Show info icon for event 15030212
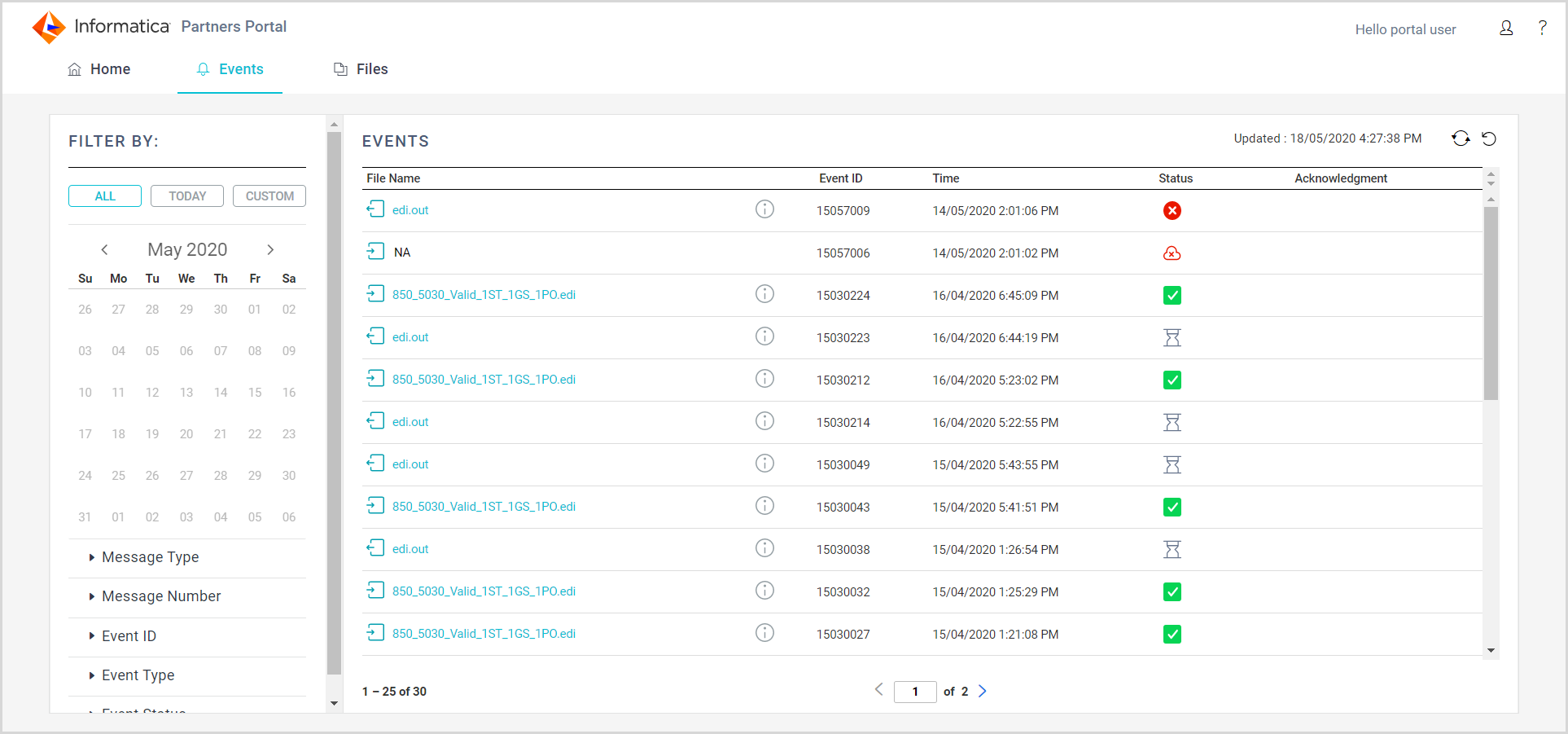 coord(764,379)
